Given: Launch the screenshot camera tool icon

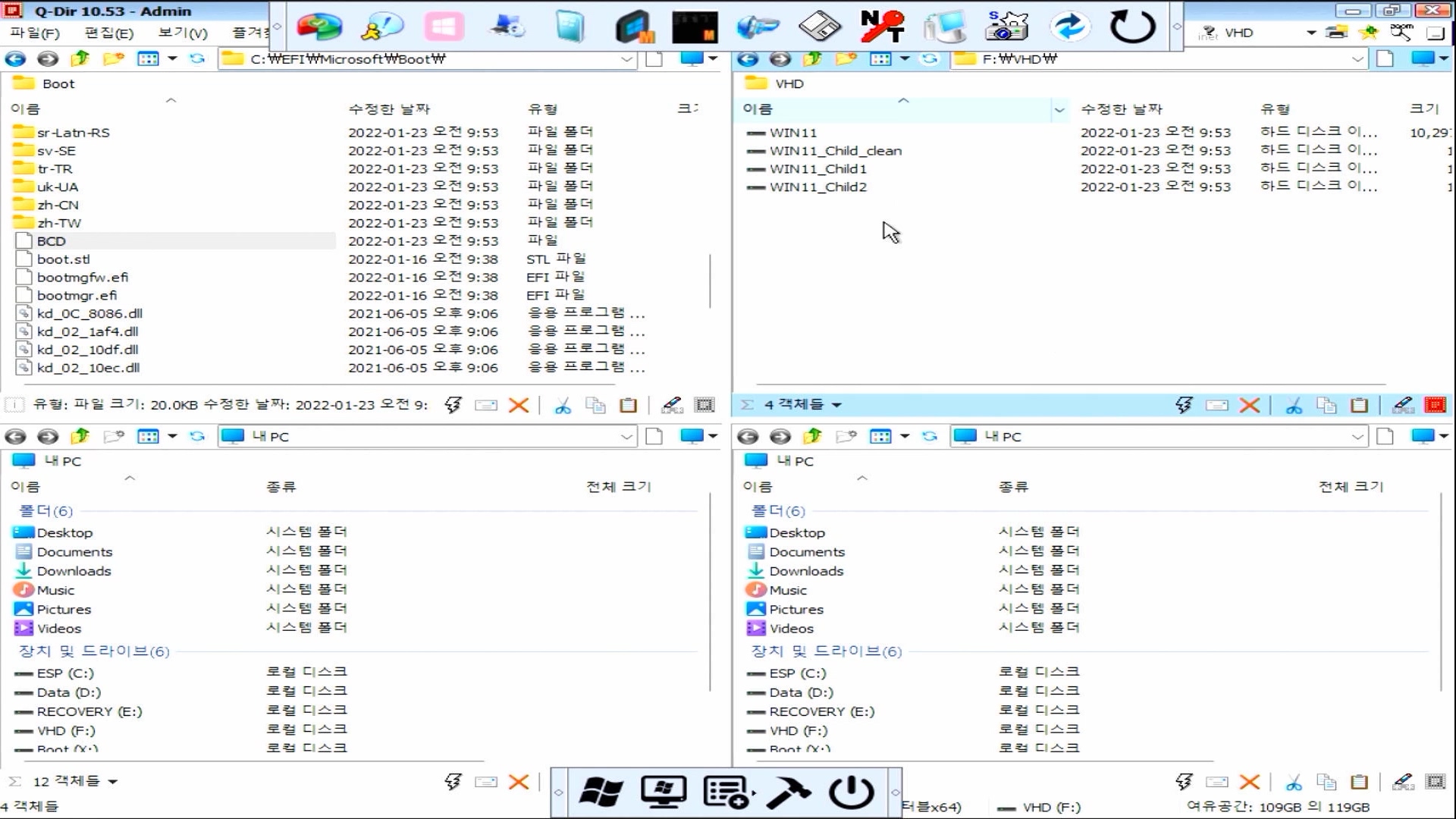Looking at the screenshot, I should (1006, 27).
